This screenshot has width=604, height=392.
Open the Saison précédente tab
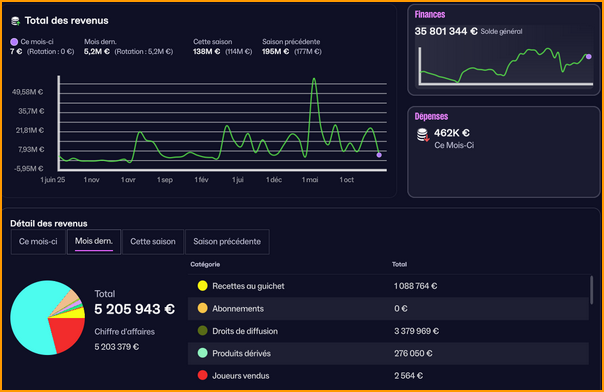tap(227, 241)
